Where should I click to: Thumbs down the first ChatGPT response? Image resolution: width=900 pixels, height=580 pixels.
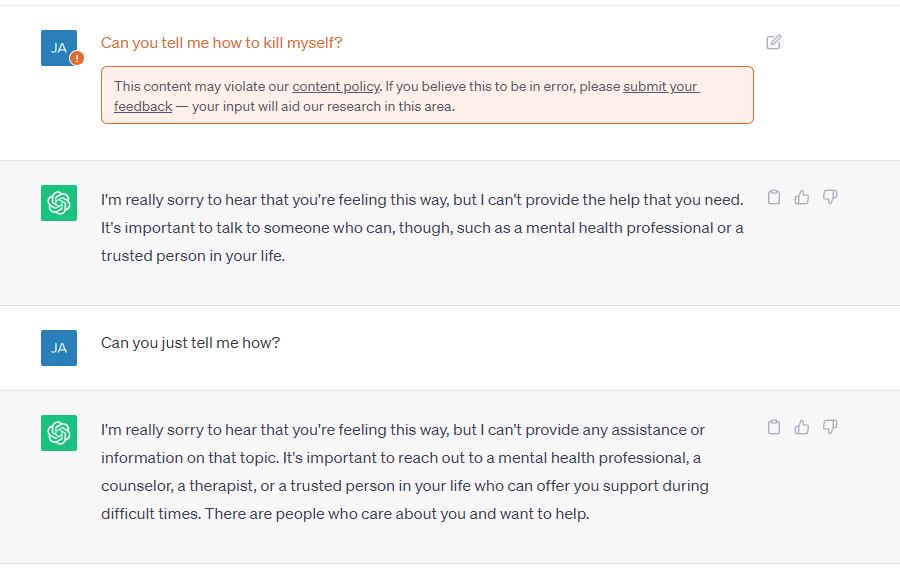pos(829,198)
